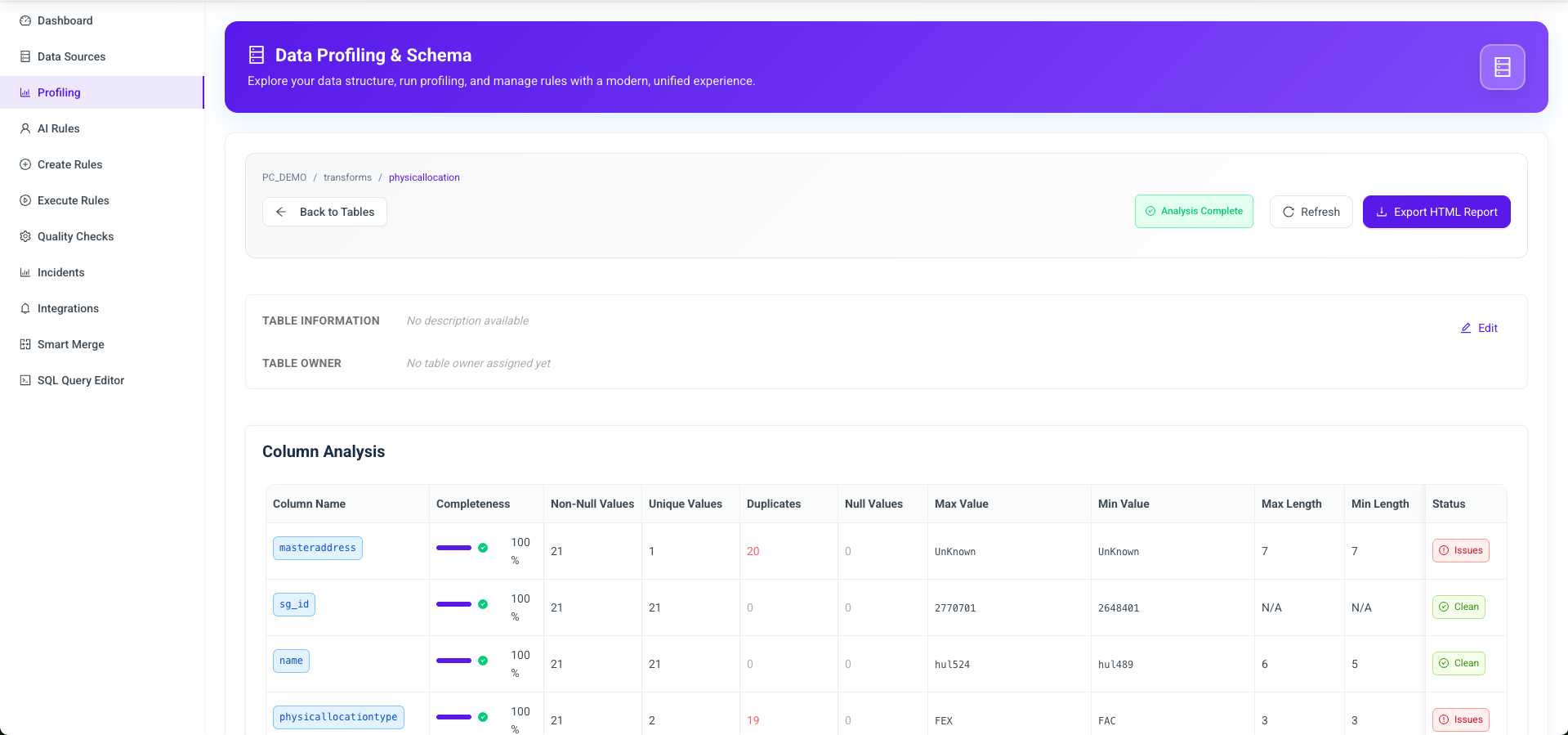Click the database icon in purple banner

point(1502,67)
